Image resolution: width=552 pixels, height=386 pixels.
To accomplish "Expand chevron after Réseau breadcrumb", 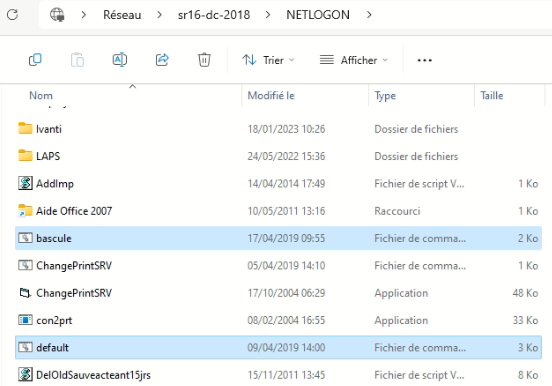I will [x=159, y=15].
